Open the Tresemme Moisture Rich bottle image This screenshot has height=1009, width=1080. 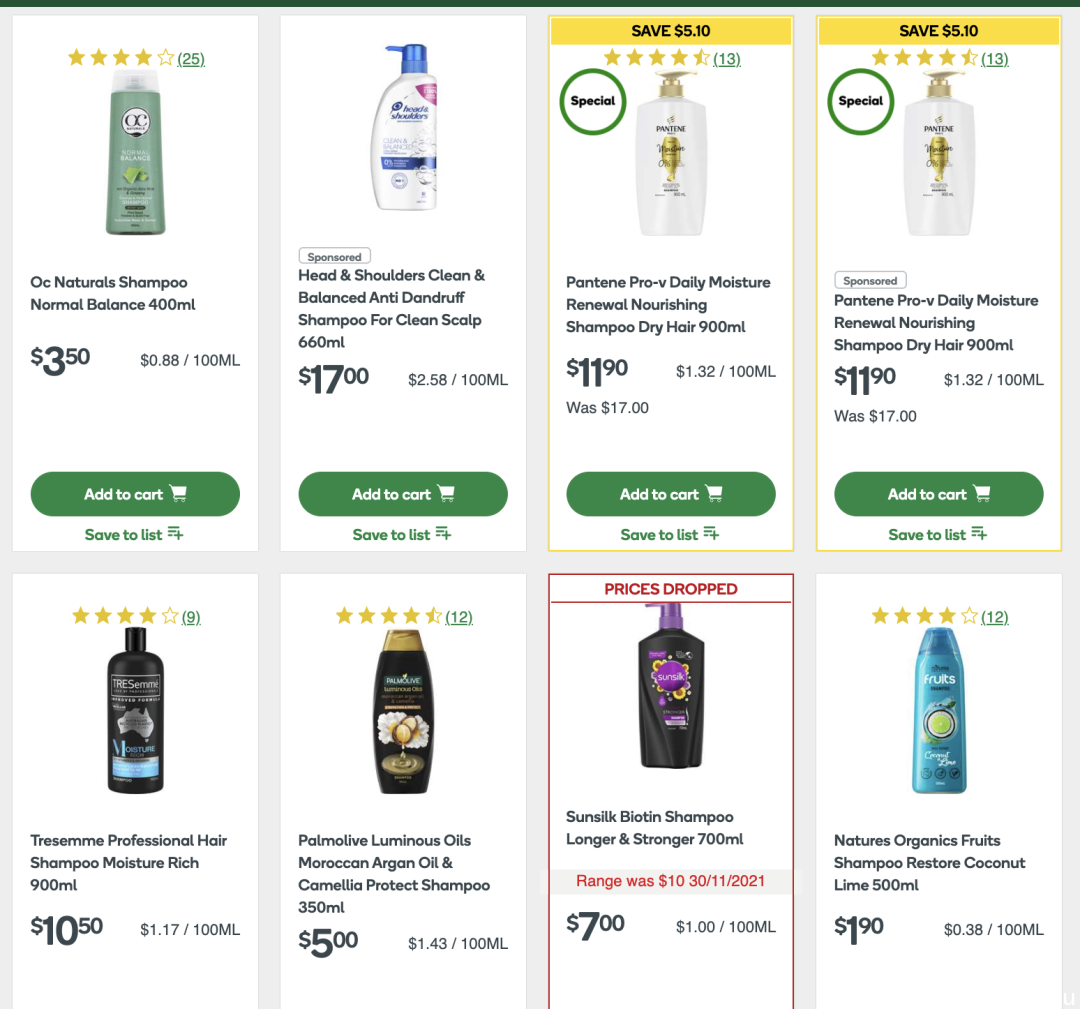click(x=136, y=710)
